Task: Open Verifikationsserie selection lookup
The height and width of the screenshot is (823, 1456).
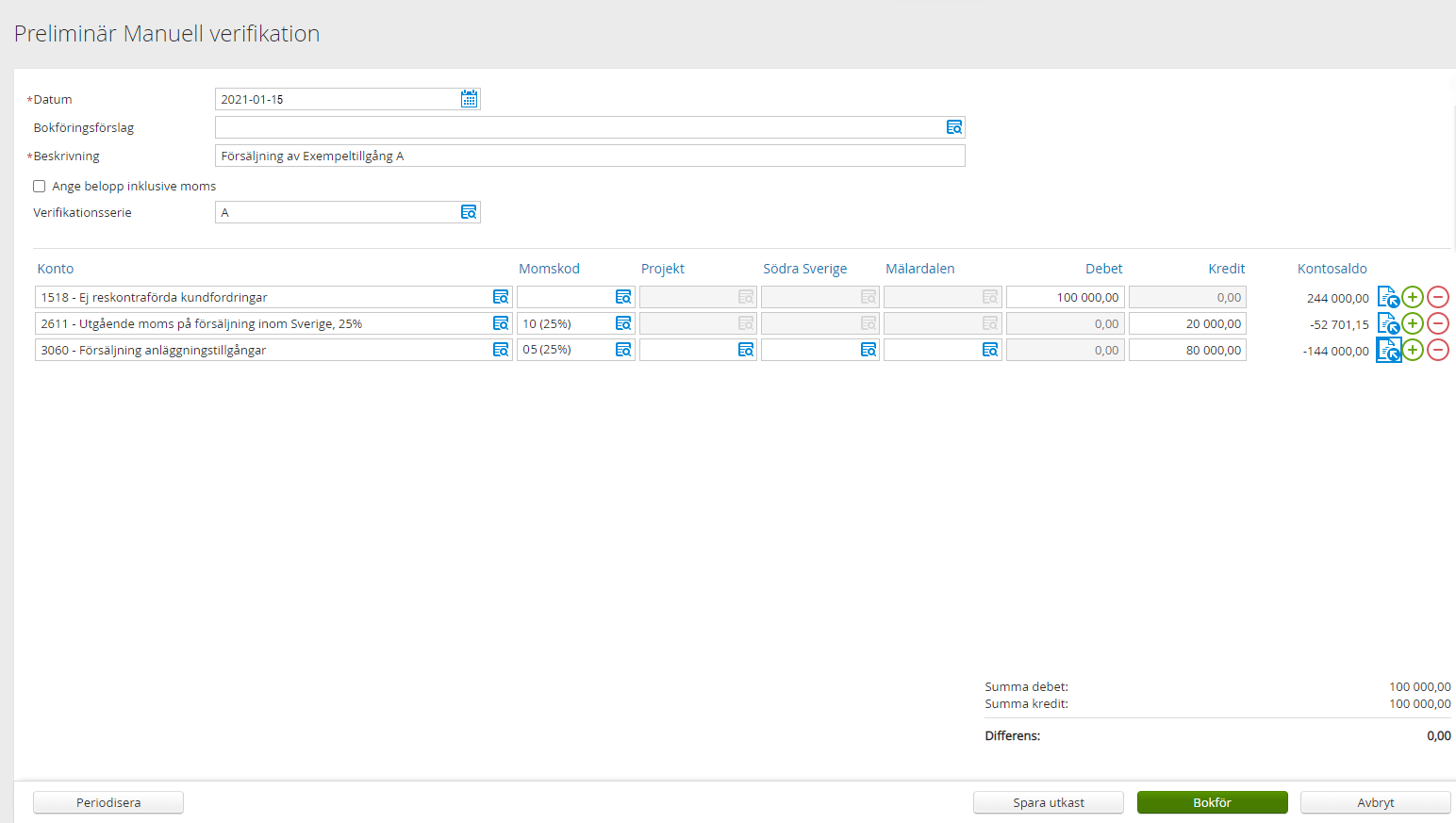Action: point(468,212)
